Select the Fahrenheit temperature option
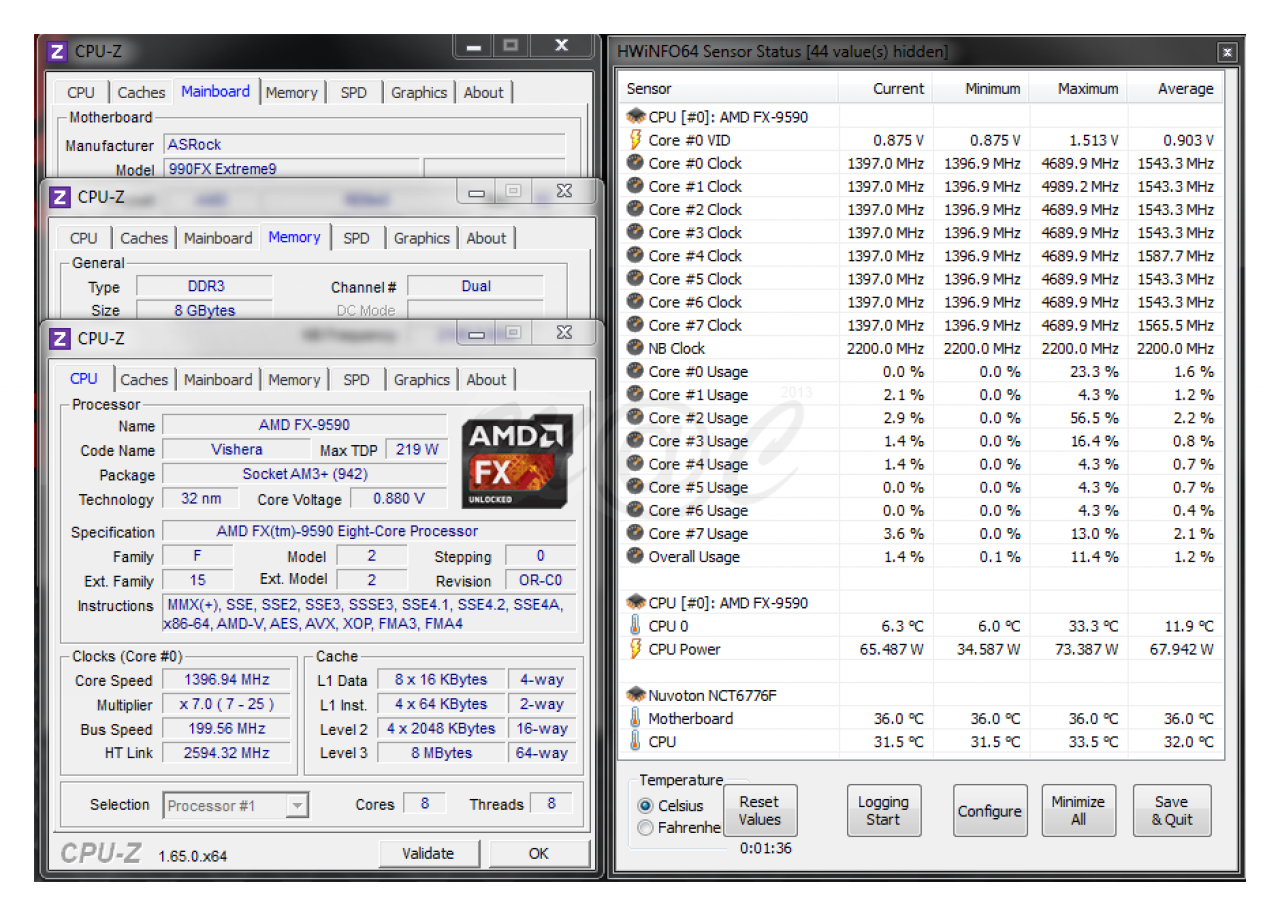The width and height of the screenshot is (1280, 916). (645, 828)
